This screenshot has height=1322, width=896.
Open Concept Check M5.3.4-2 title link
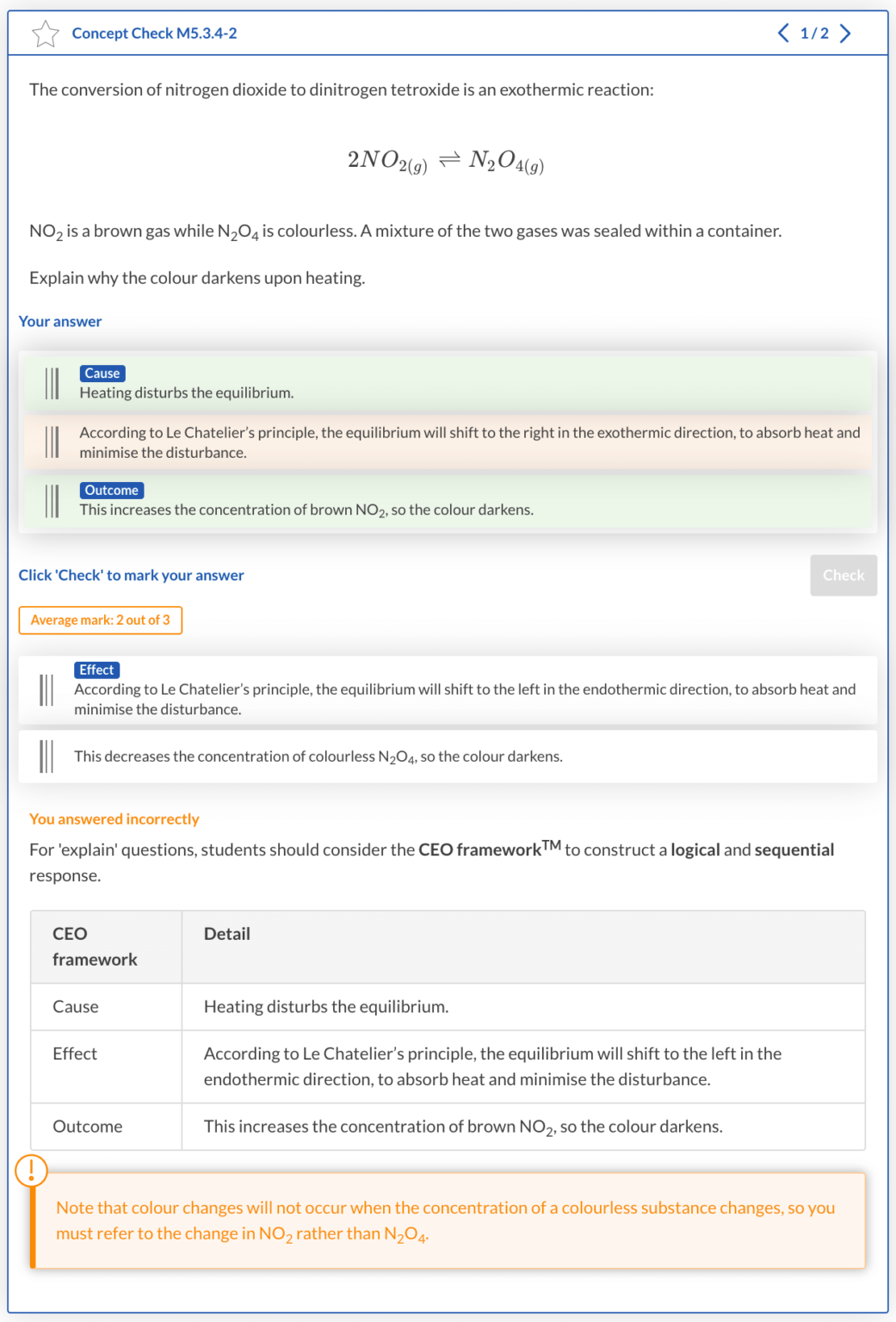(x=154, y=34)
